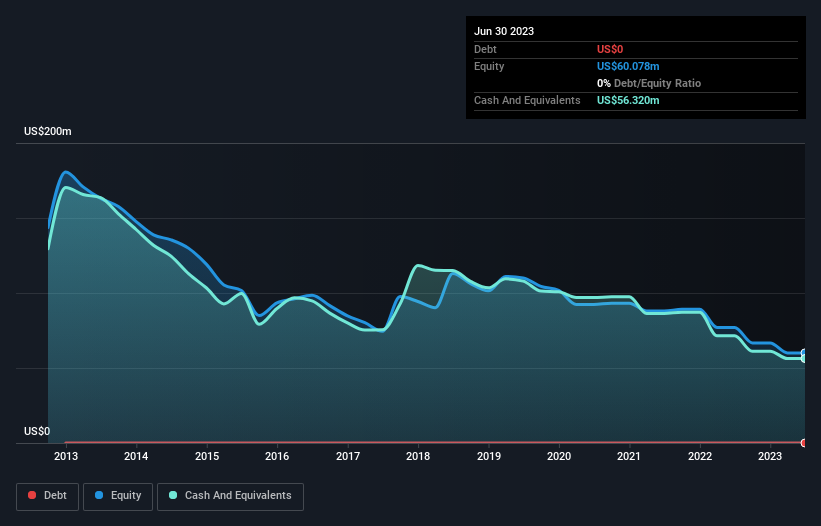The height and width of the screenshot is (526, 821).
Task: Click the 2019 x-axis label
Action: [489, 456]
